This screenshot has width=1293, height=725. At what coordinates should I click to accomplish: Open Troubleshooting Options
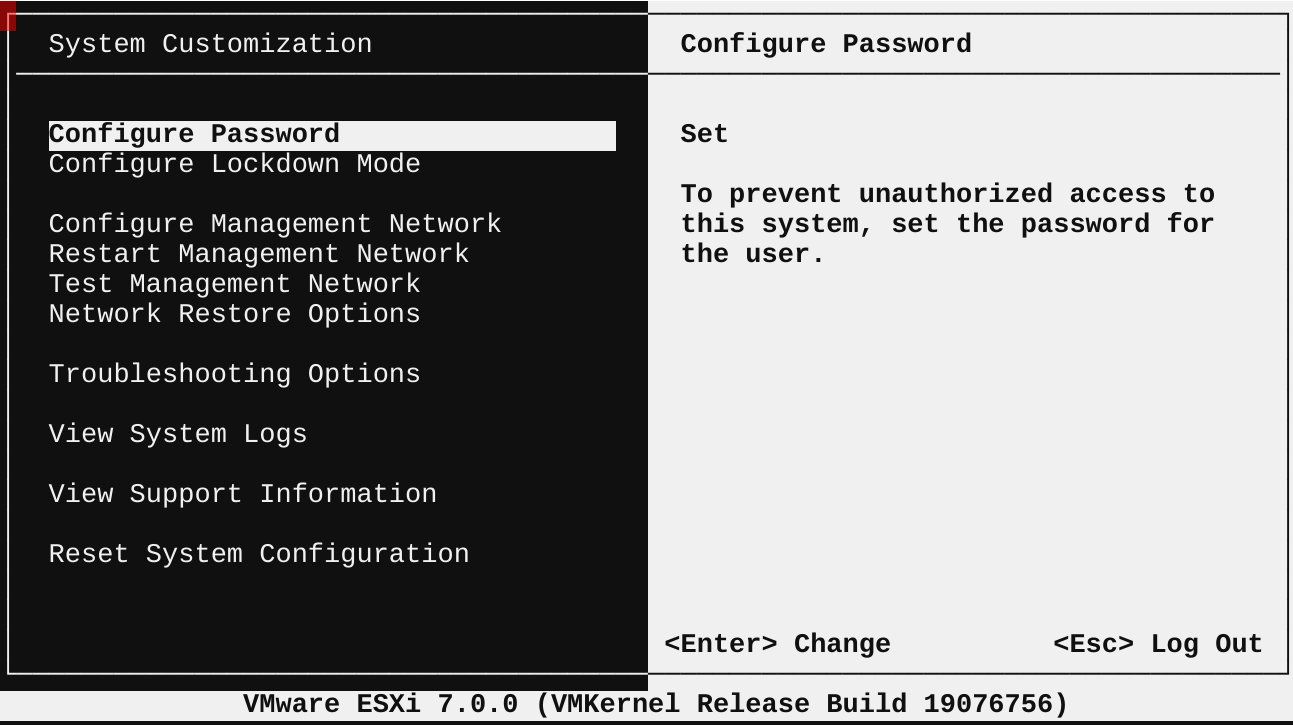point(235,375)
